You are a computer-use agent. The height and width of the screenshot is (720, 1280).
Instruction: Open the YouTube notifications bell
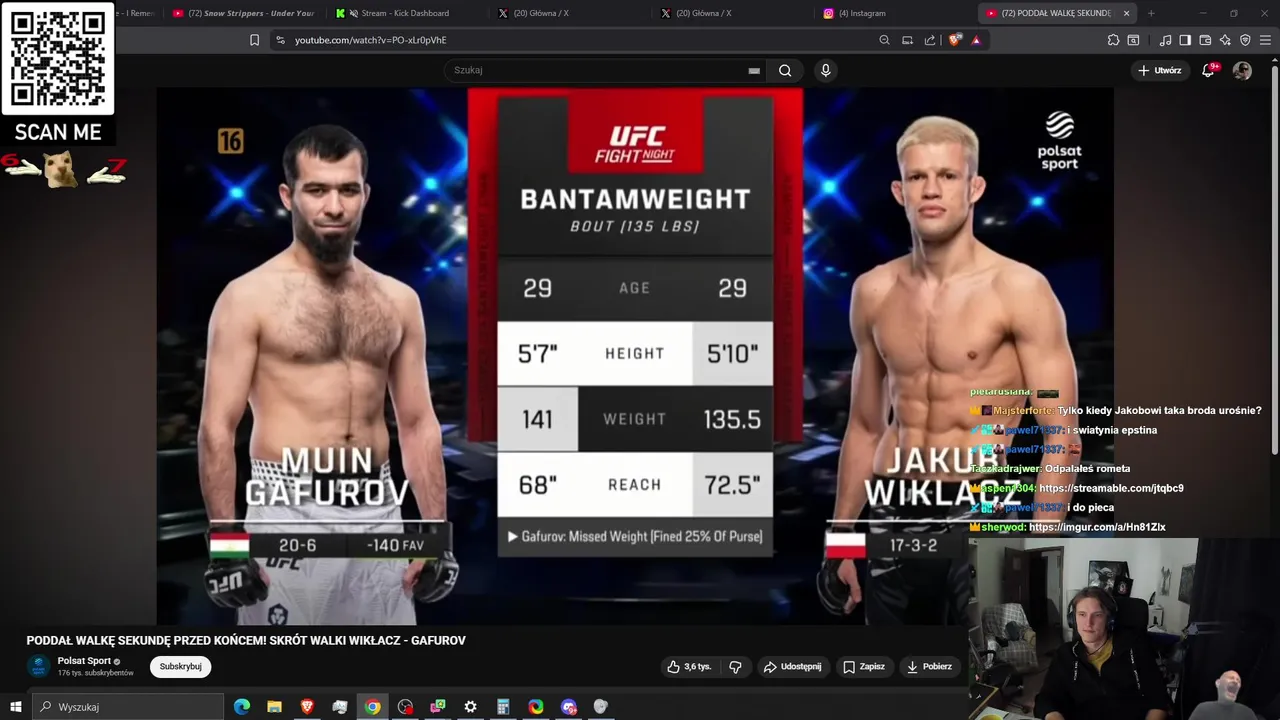tap(1208, 70)
